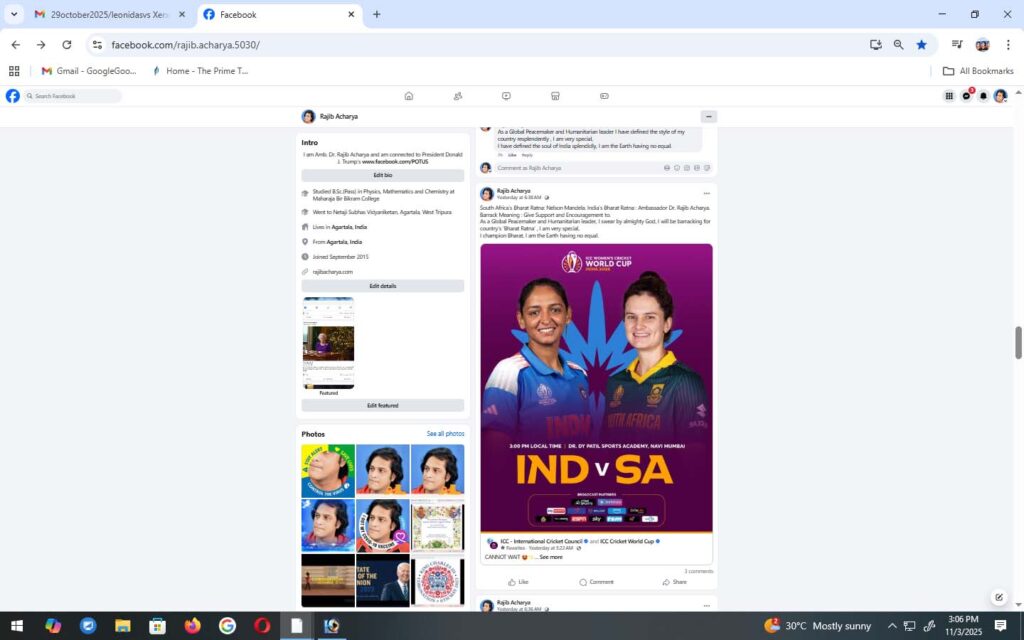Screen dimensions: 1024x640
Task: Open Facebook Video (Watch) icon
Action: pos(506,96)
